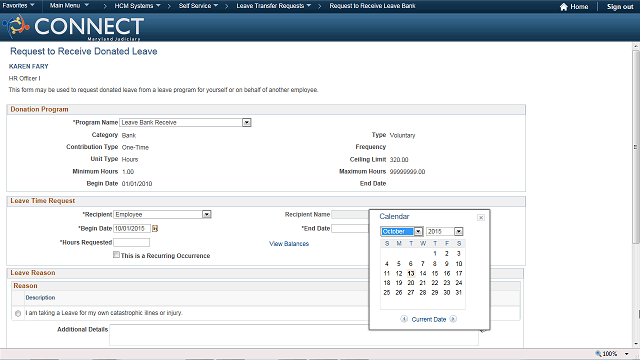Open Leave Transfer Requests breadcrumb menu
Image resolution: width=640 pixels, height=360 pixels.
(273, 6)
